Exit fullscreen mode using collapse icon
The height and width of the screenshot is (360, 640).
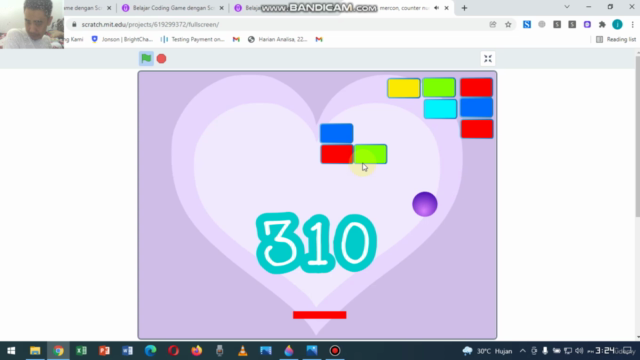tap(488, 58)
